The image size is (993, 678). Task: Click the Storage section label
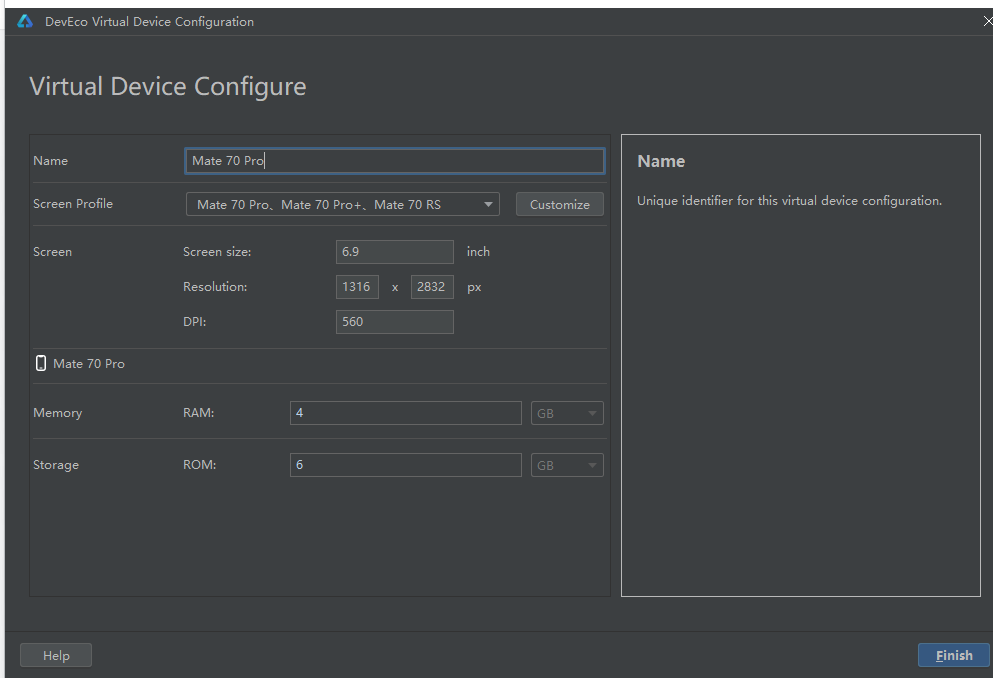coord(55,465)
